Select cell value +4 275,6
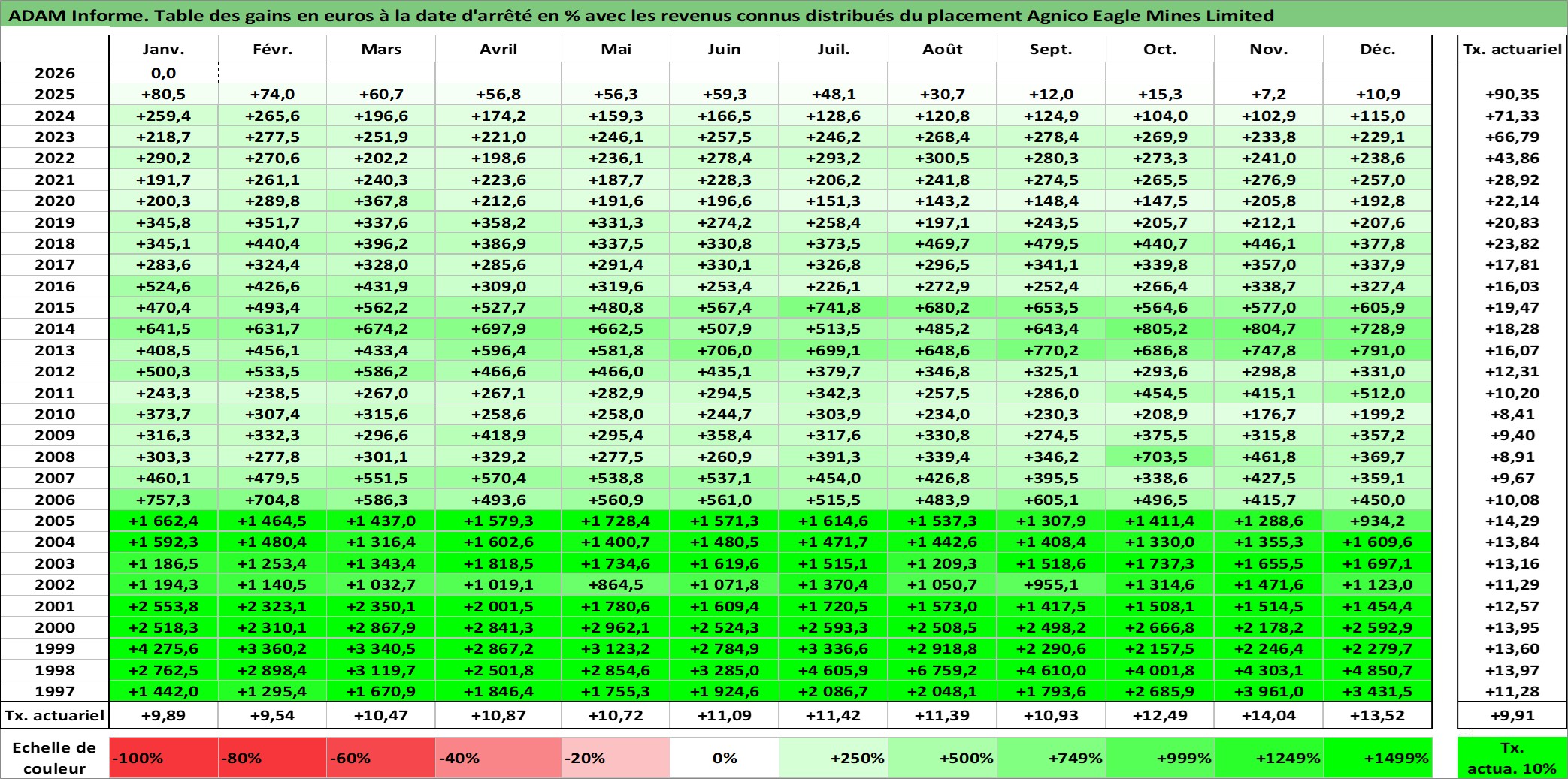Image resolution: width=1568 pixels, height=779 pixels. pyautogui.click(x=164, y=648)
